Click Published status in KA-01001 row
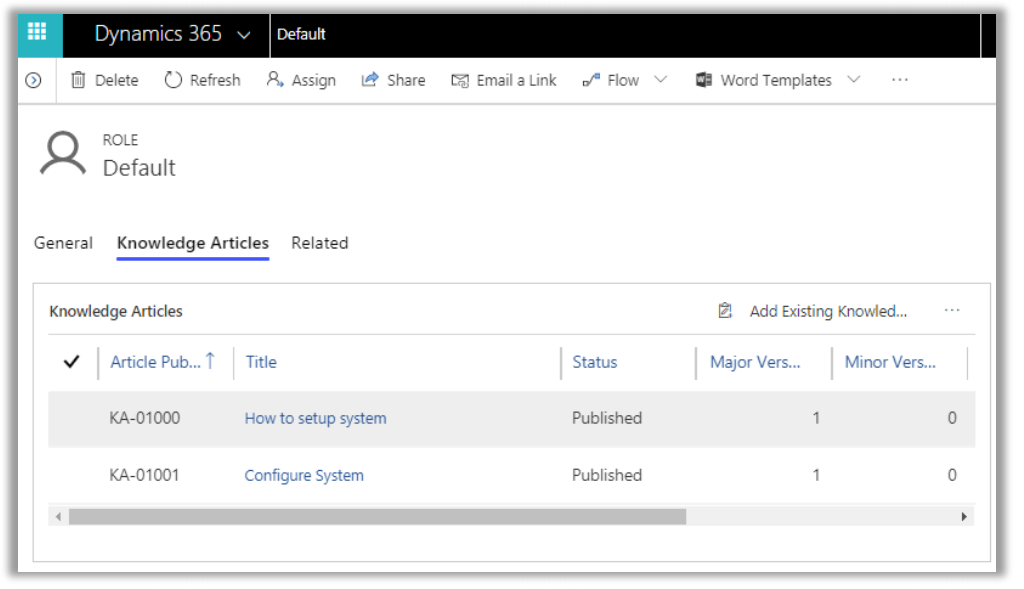 pyautogui.click(x=607, y=475)
